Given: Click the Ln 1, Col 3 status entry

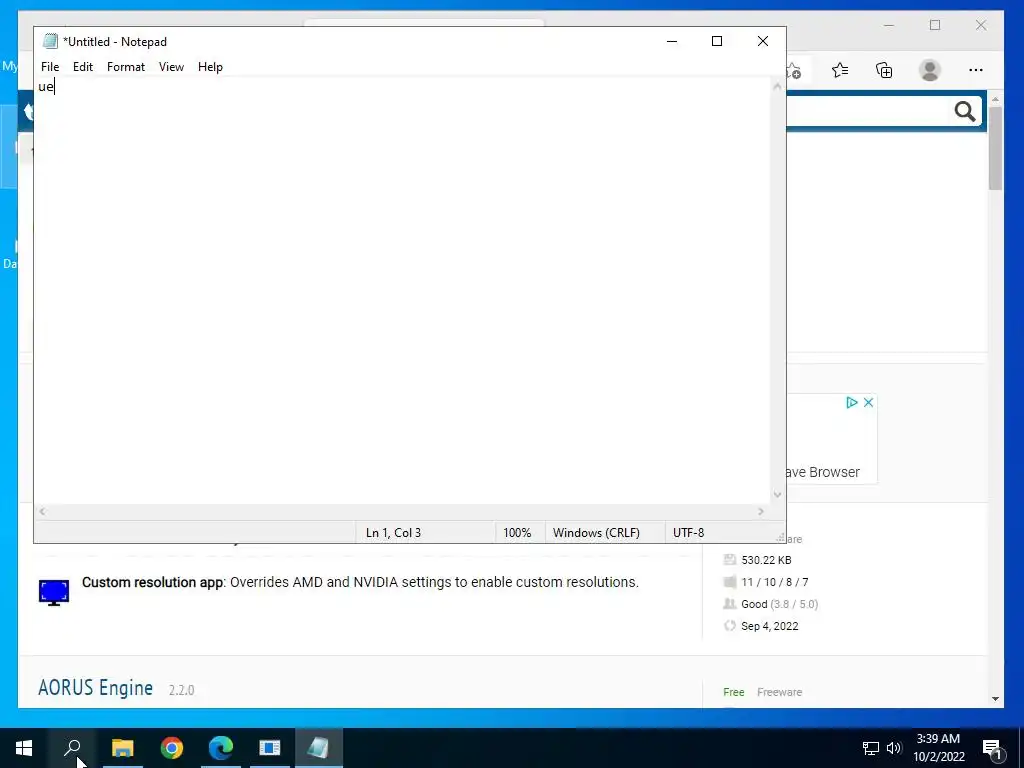Looking at the screenshot, I should pos(393,533).
